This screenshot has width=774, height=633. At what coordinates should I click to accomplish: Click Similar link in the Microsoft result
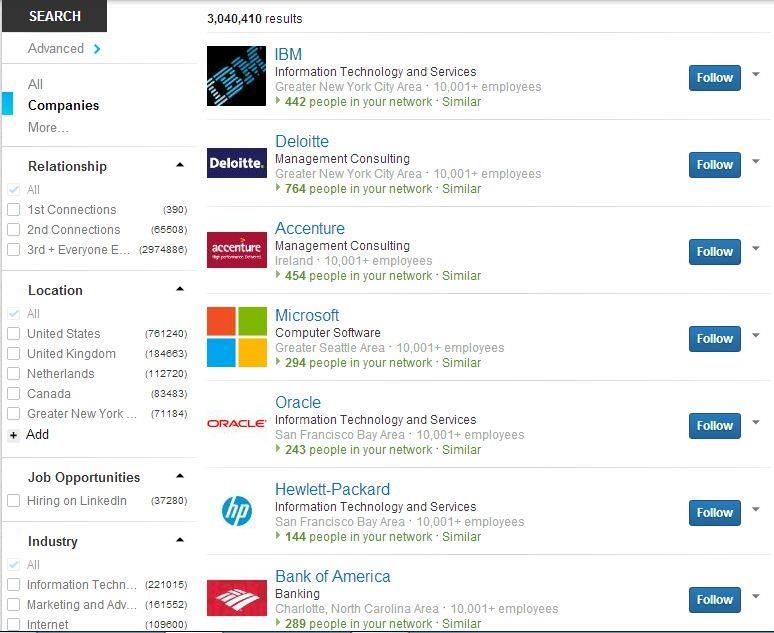(461, 362)
